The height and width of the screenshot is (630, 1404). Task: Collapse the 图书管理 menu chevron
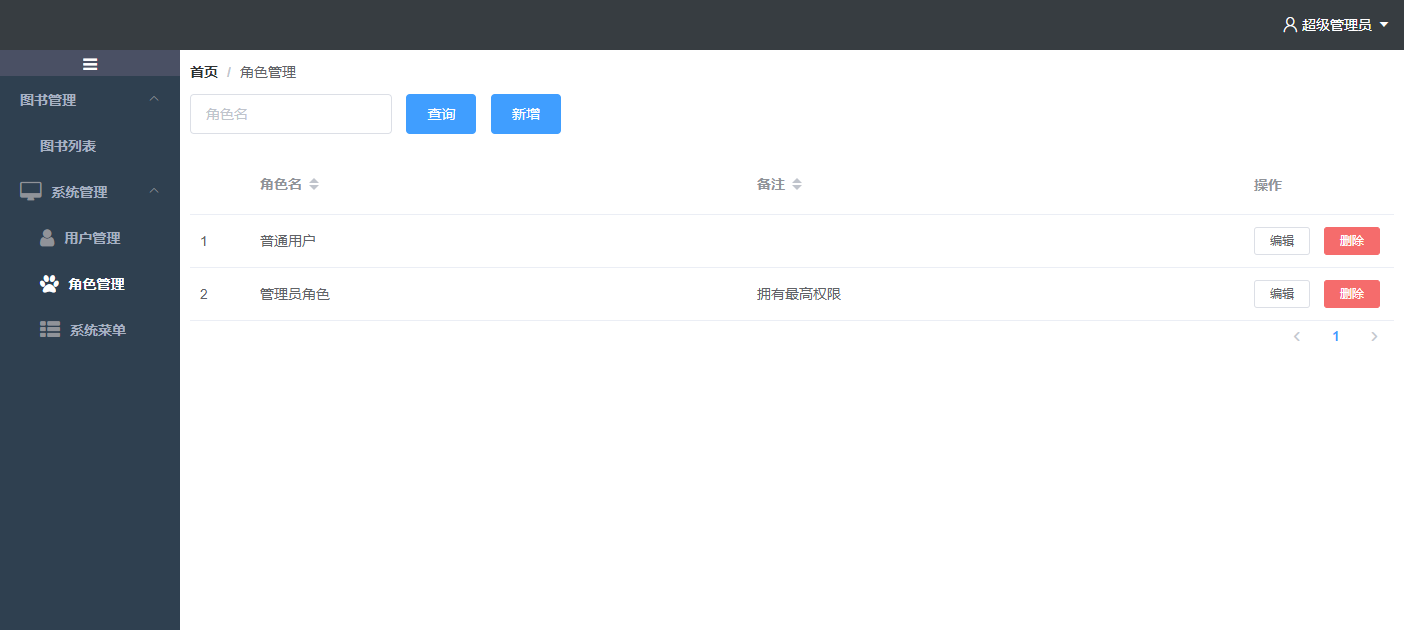coord(154,99)
